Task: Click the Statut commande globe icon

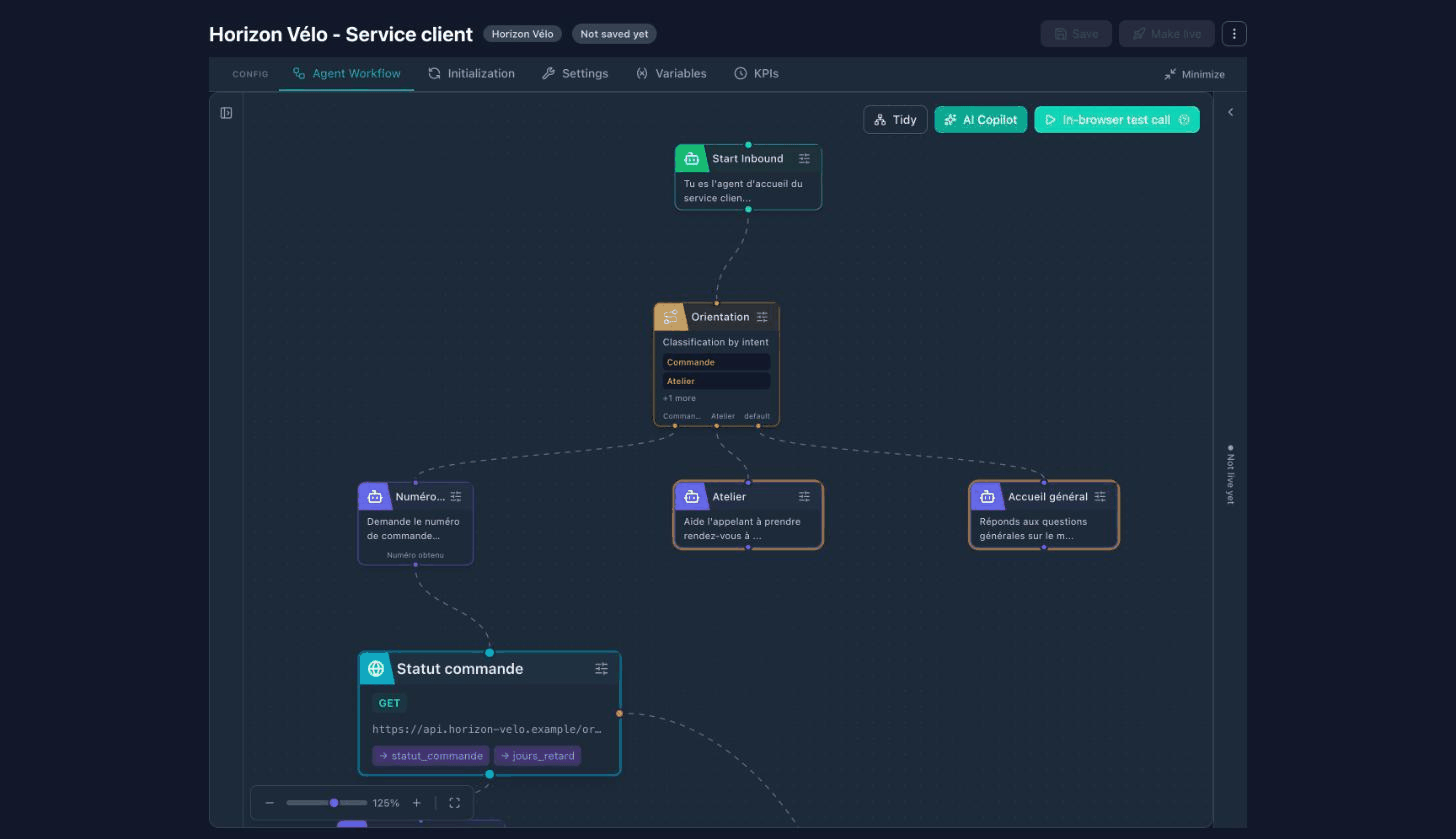Action: (376, 669)
